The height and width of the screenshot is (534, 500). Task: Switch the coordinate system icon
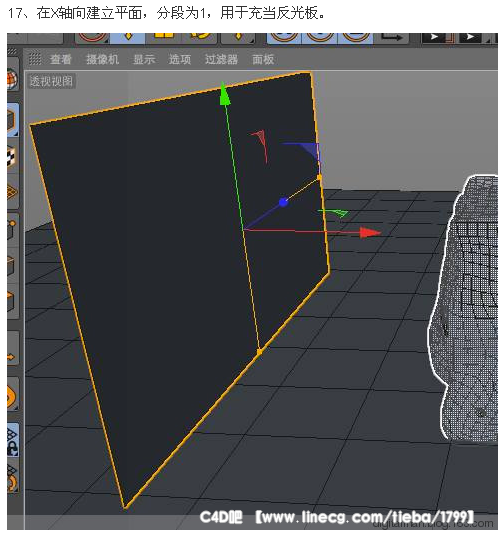click(391, 37)
